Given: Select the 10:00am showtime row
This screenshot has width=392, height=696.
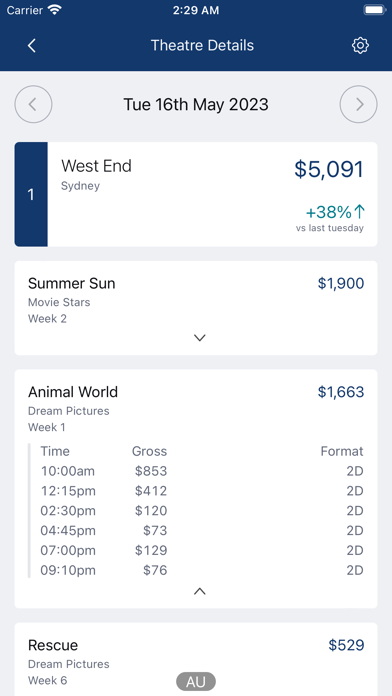Looking at the screenshot, I should click(202, 471).
